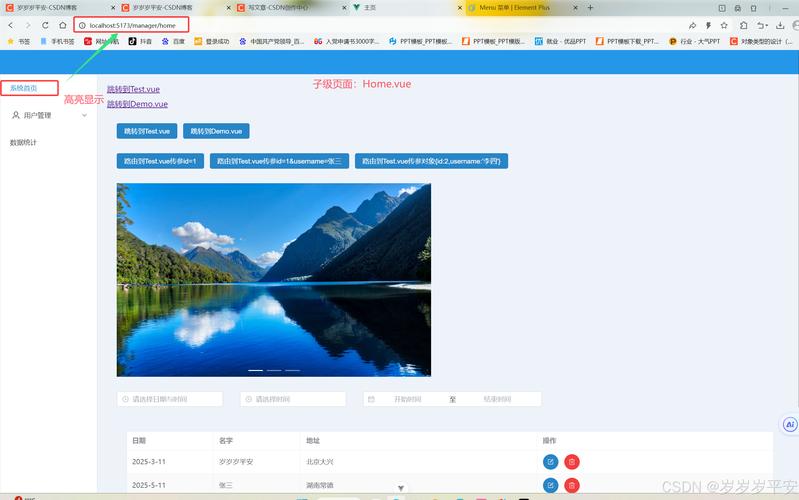799x500 pixels.
Task: Click 路由到Test.vue传参id=1&username=张三 button
Action: [x=279, y=161]
